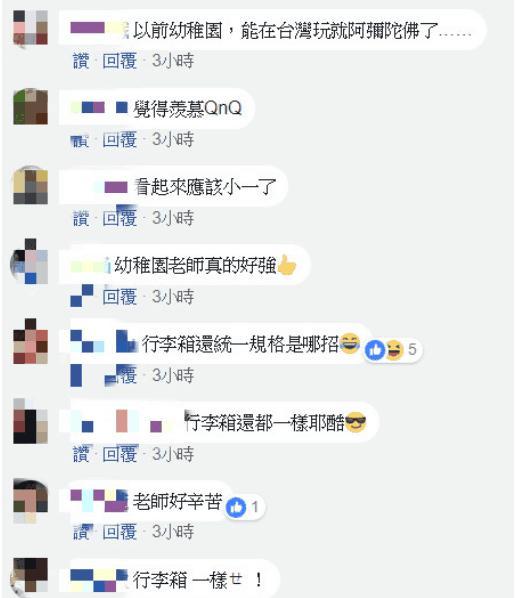The height and width of the screenshot is (598, 523).
Task: Click the 3小時 timestamp under 行李箱還統一規格 comment
Action: point(173,376)
